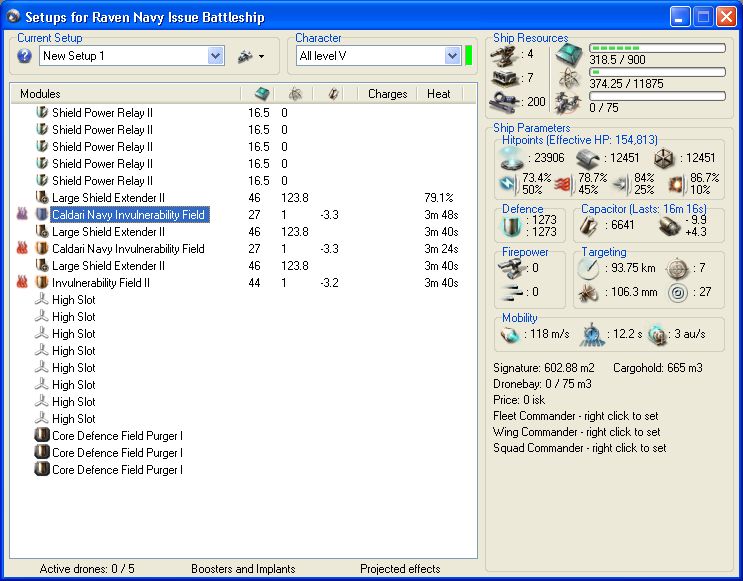Click the capacitor usage column header icon

click(333, 93)
